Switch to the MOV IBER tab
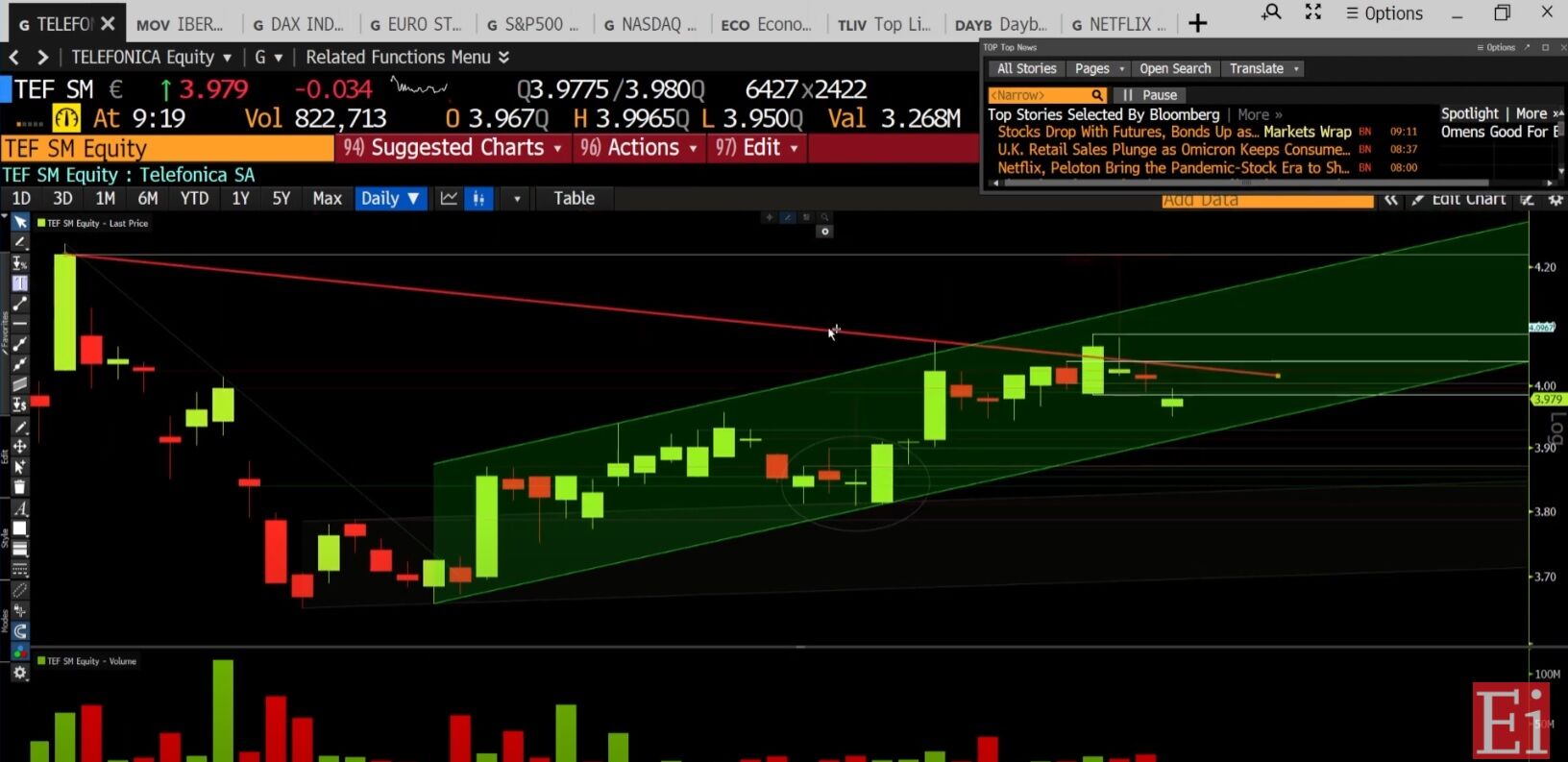 coord(180,24)
